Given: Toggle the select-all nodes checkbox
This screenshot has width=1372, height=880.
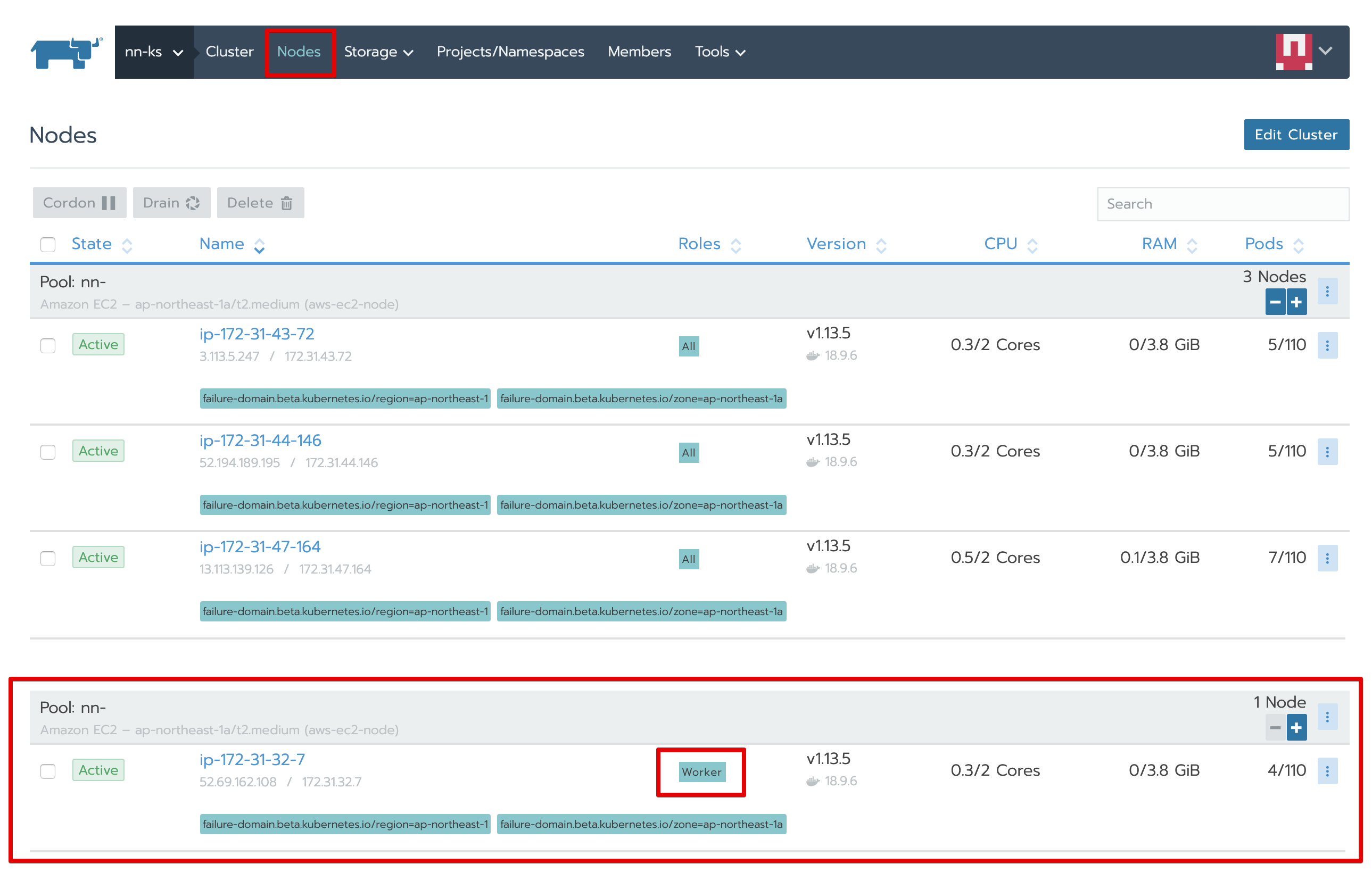Looking at the screenshot, I should click(x=48, y=245).
